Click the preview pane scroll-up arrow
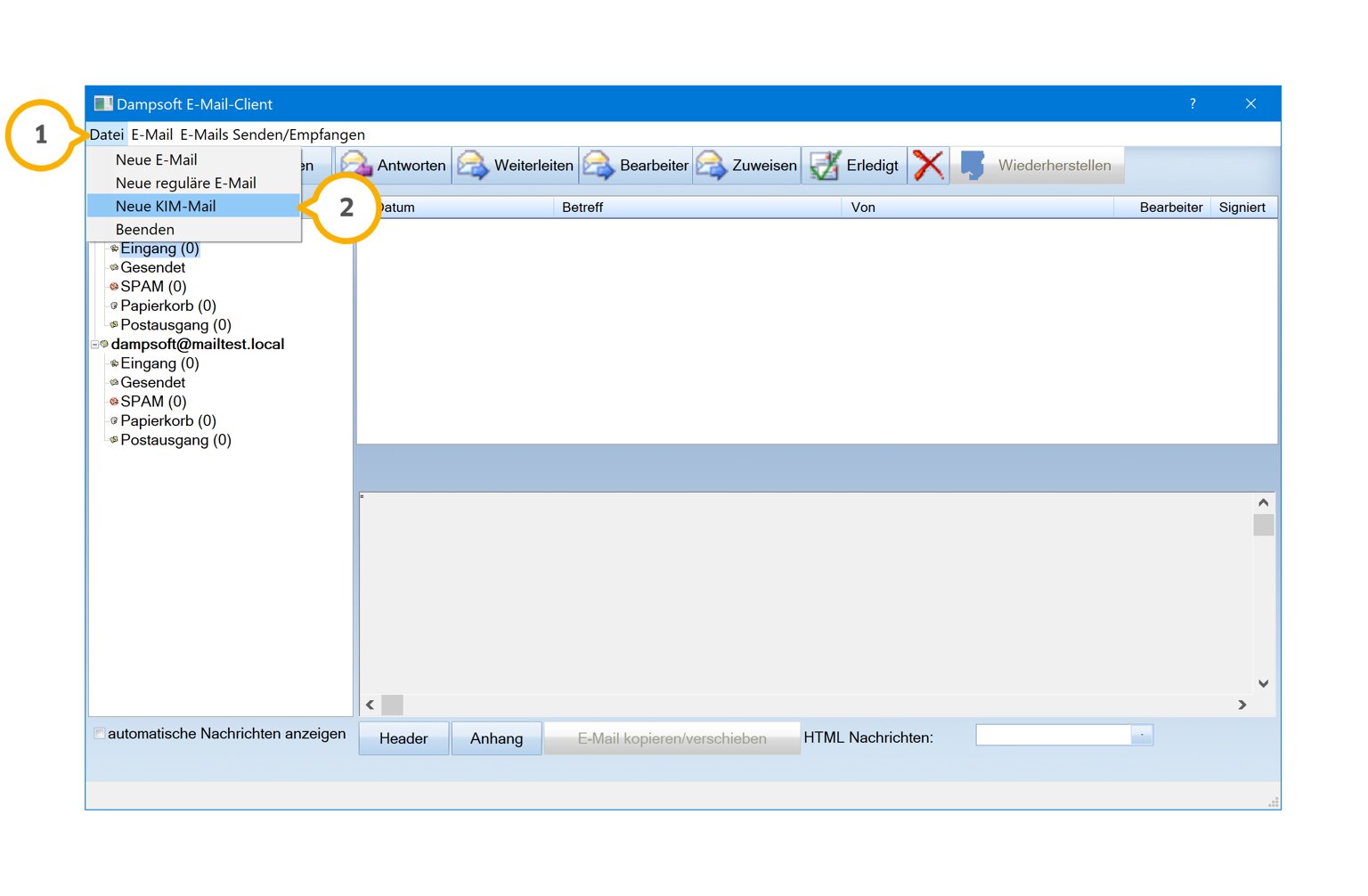1368x896 pixels. pyautogui.click(x=1263, y=503)
